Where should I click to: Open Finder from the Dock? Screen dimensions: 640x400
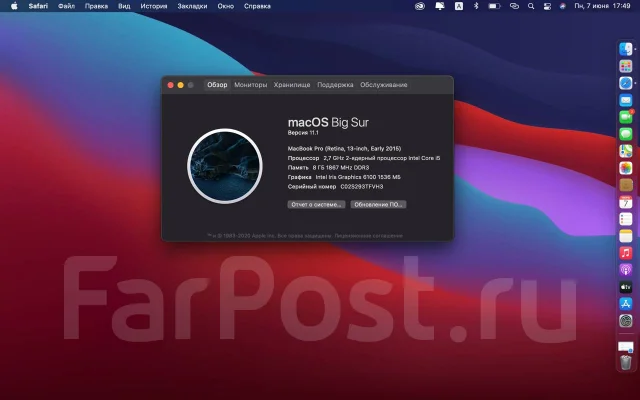point(626,49)
